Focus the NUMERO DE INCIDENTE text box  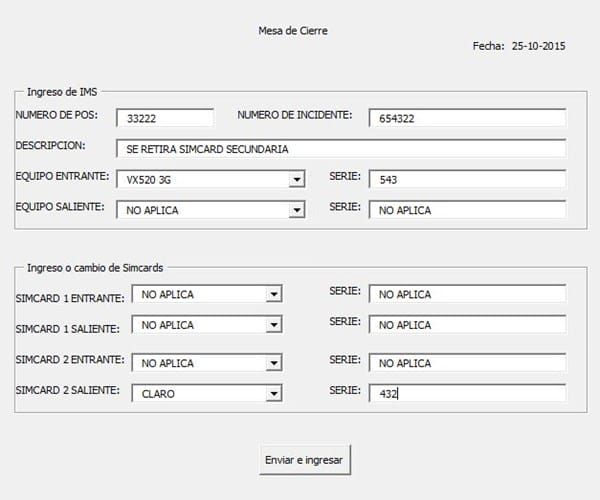pyautogui.click(x=466, y=118)
